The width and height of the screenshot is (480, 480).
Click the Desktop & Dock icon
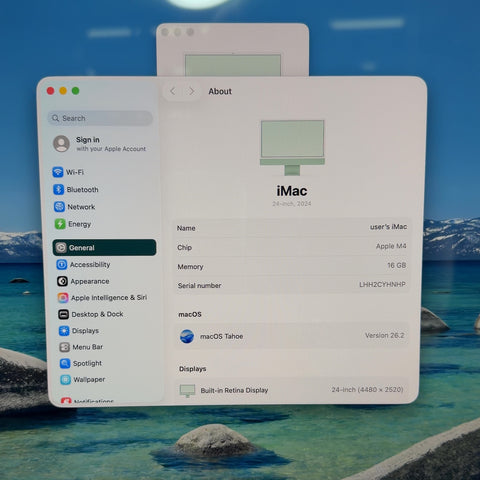click(63, 314)
